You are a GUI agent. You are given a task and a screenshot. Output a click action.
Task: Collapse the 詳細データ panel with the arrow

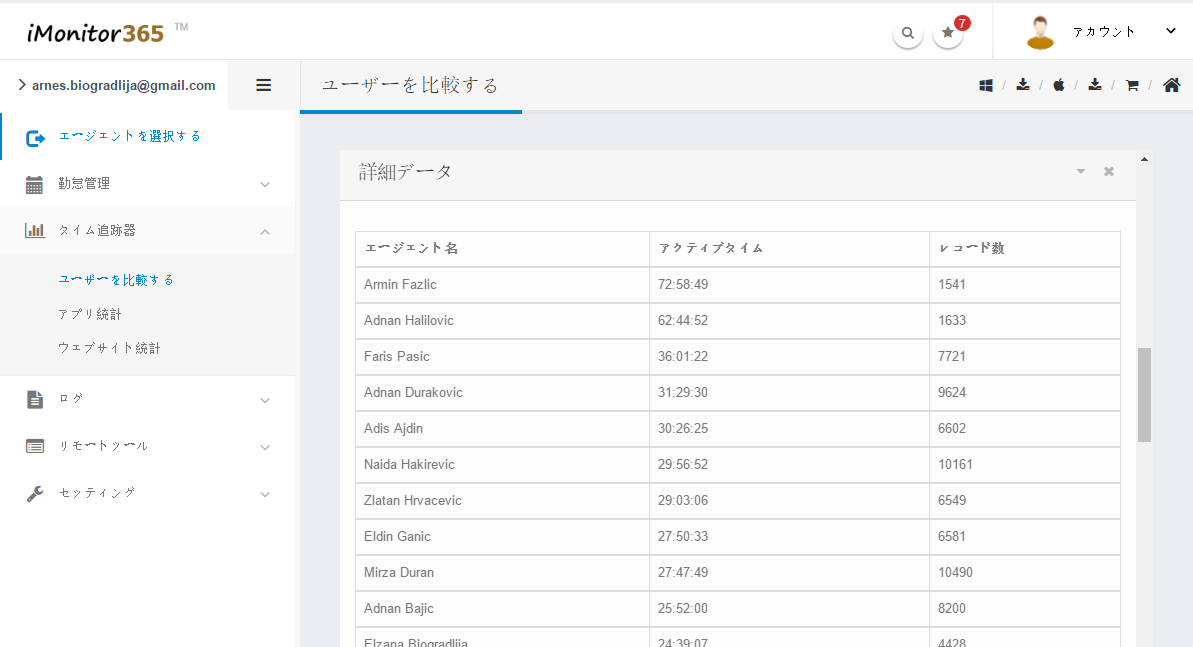click(x=1081, y=172)
